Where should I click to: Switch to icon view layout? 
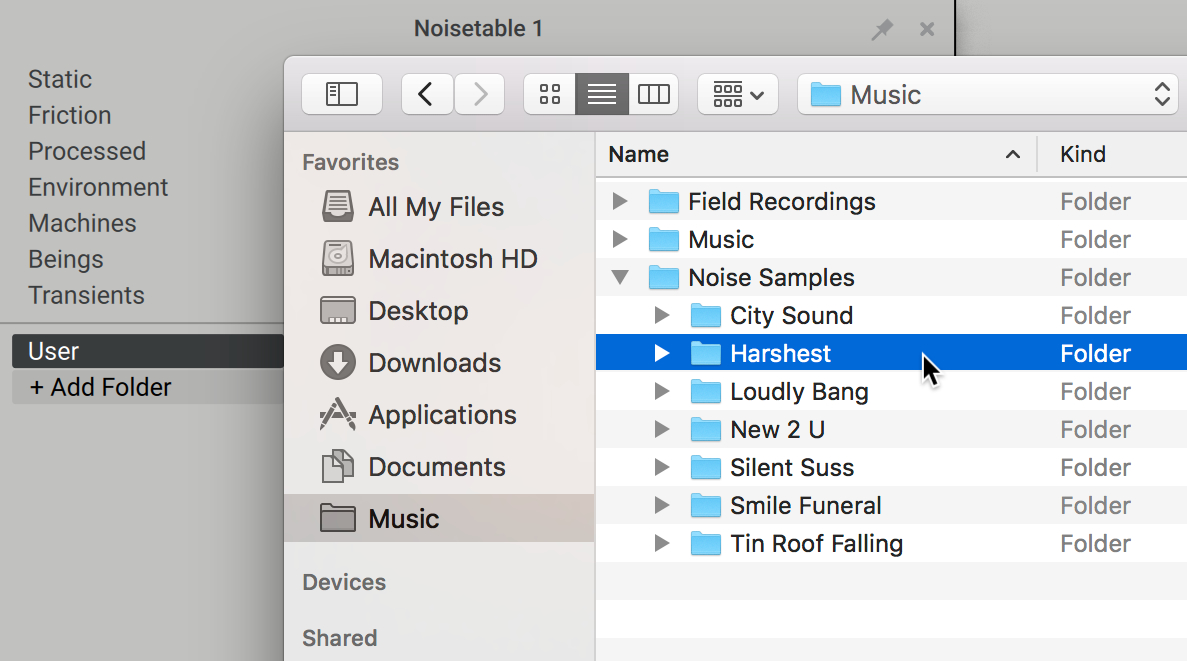point(549,93)
